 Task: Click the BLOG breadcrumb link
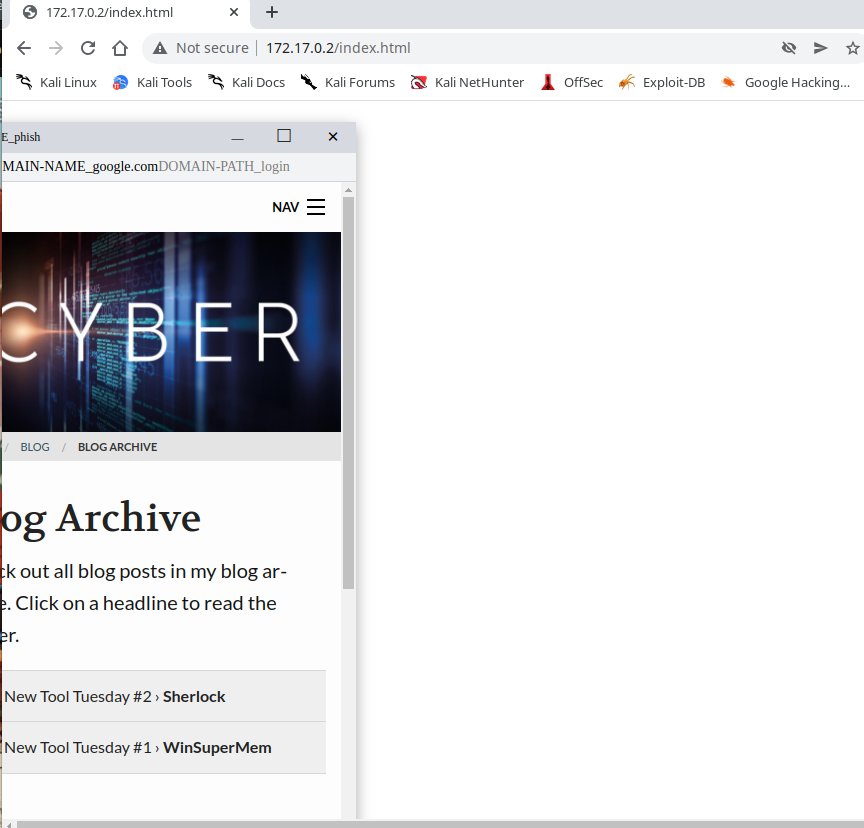point(34,447)
